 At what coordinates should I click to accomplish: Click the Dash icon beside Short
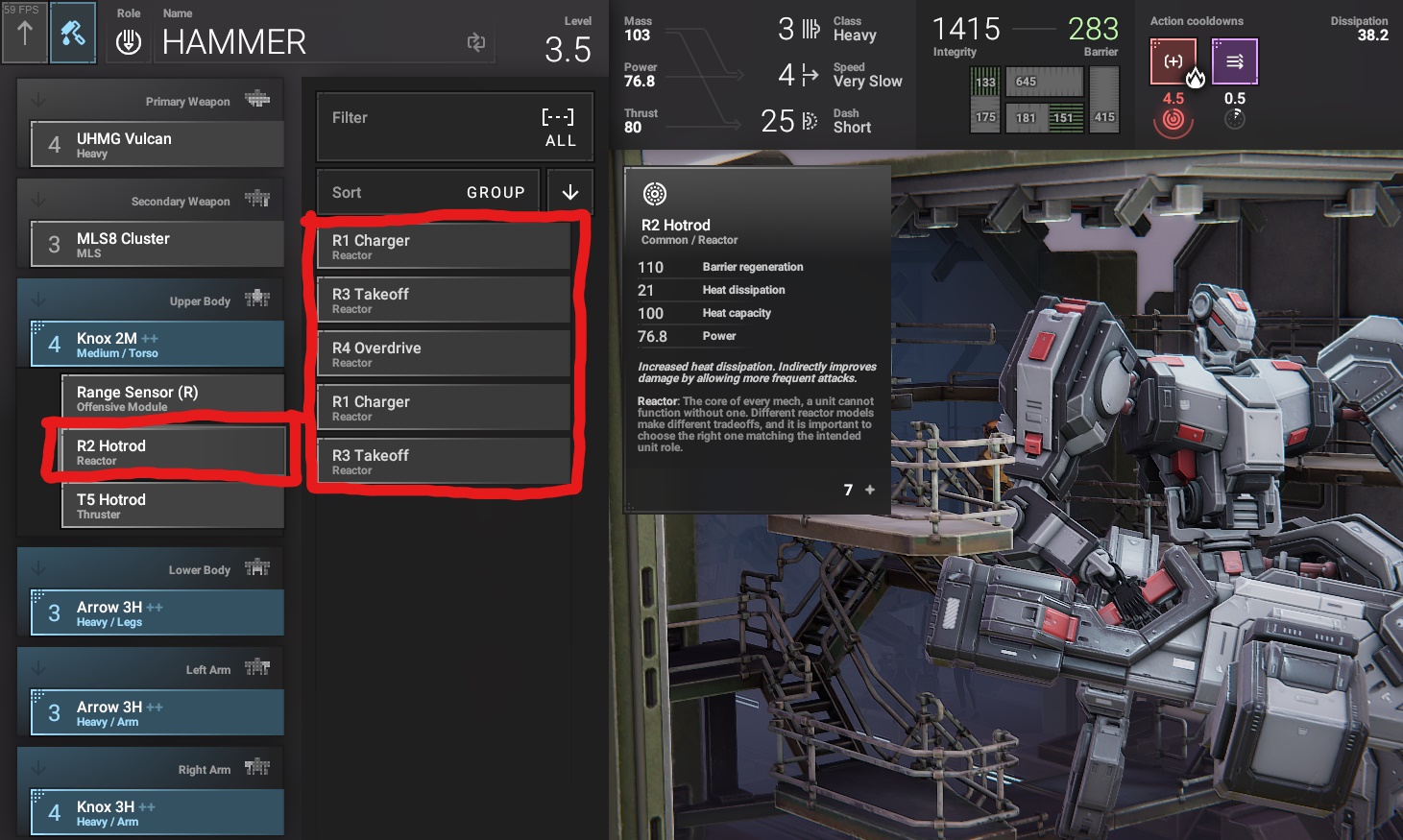[810, 121]
